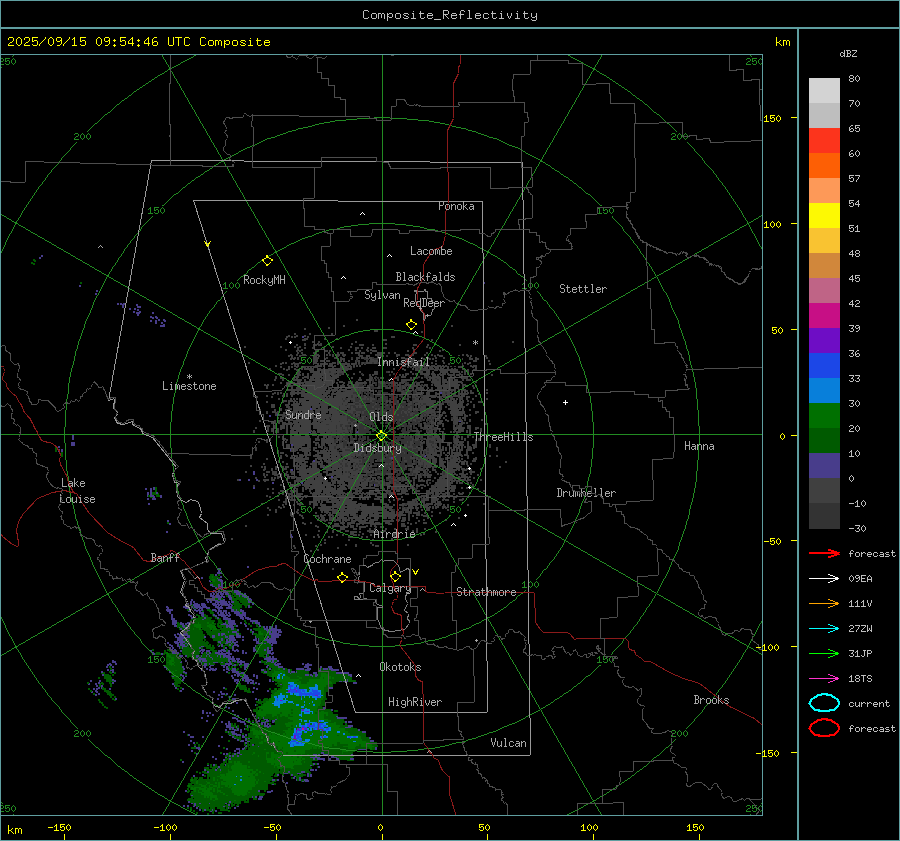Image resolution: width=900 pixels, height=841 pixels.
Task: Click the Airdrie label
Action: pyautogui.click(x=394, y=534)
